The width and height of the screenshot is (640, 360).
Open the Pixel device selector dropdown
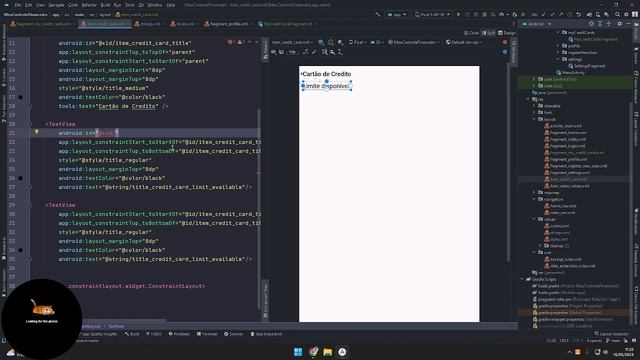point(433,14)
